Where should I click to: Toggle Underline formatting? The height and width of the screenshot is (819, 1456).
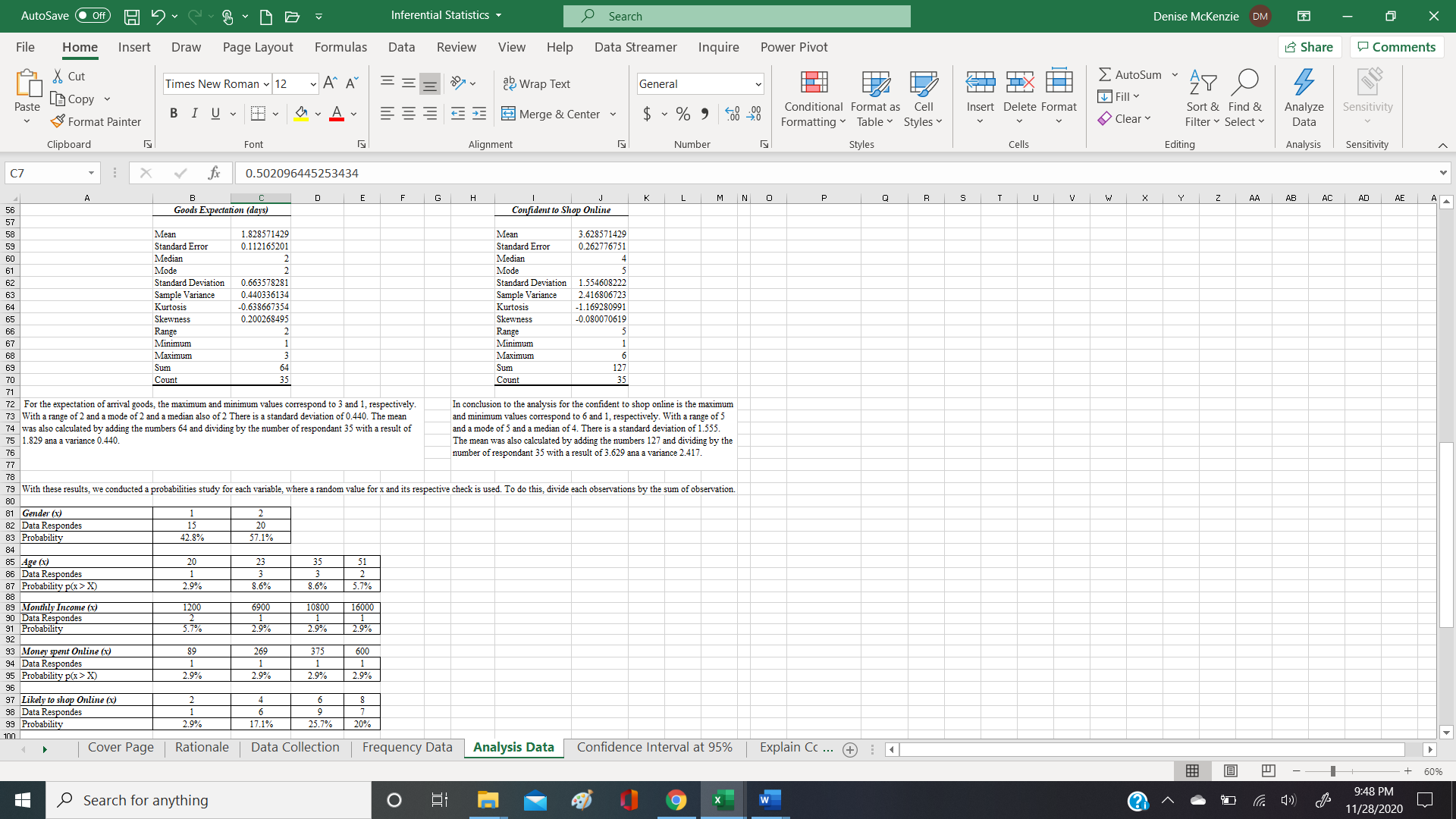click(215, 114)
